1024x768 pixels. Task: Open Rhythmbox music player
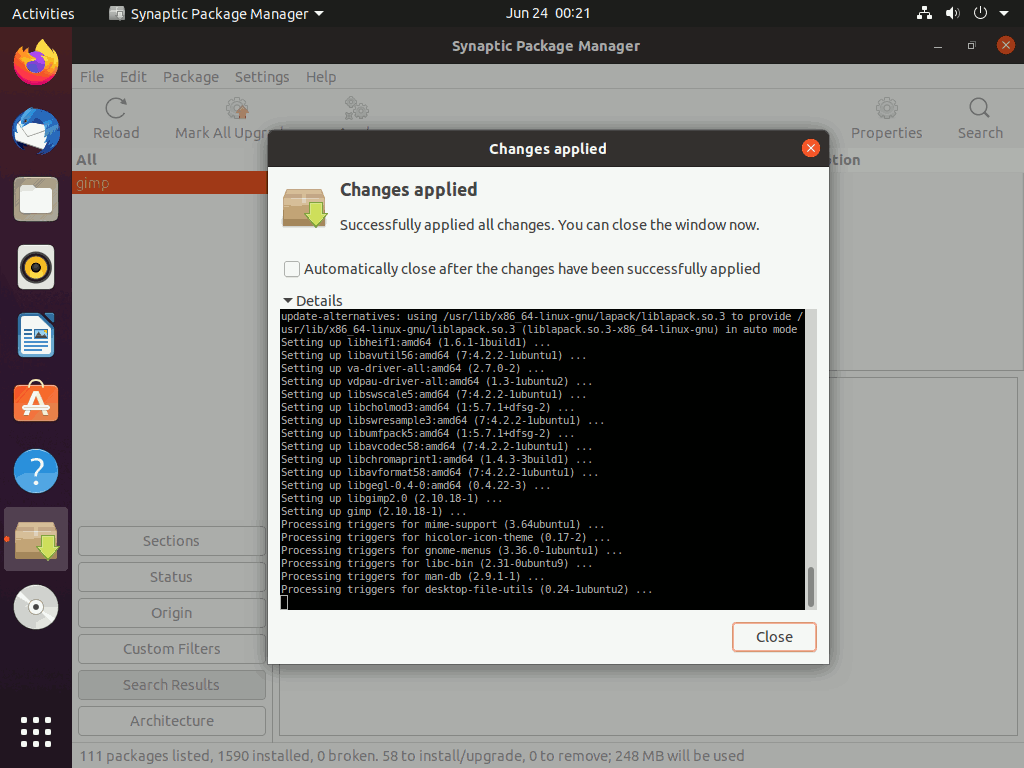point(36,267)
